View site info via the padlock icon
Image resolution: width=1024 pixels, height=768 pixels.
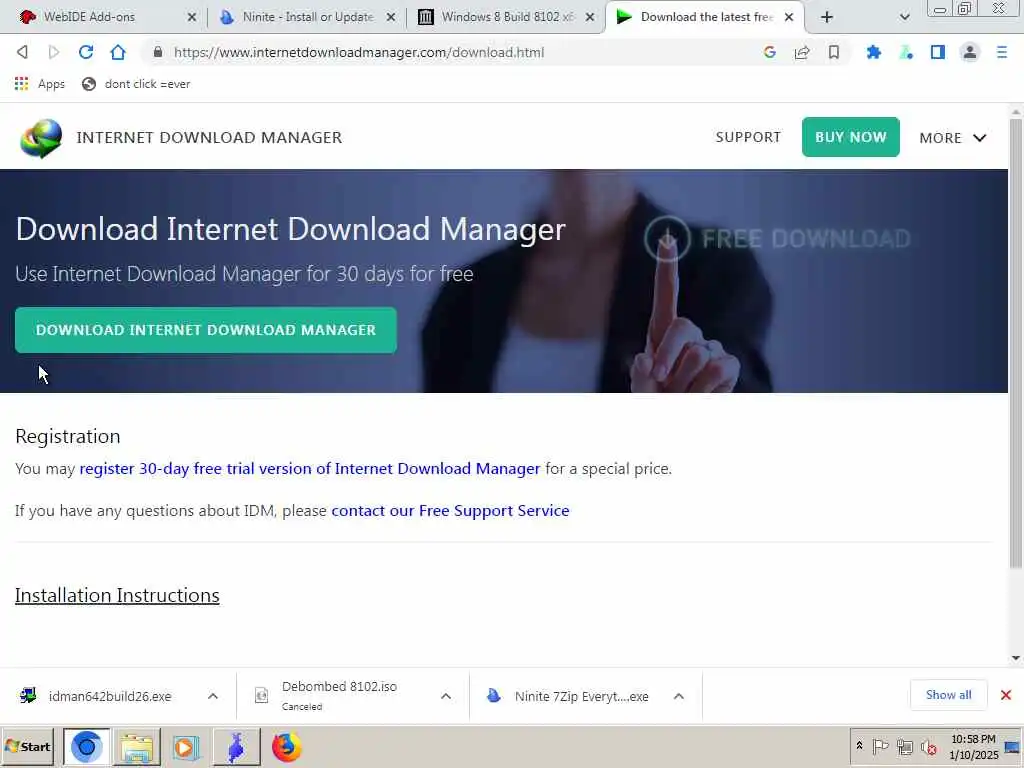point(157,52)
